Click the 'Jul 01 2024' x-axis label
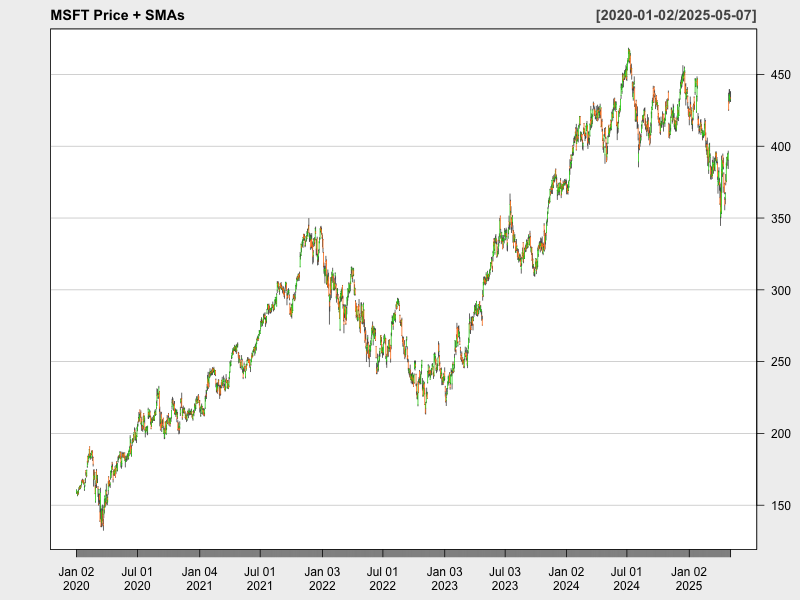Image resolution: width=800 pixels, height=600 pixels. pyautogui.click(x=627, y=579)
